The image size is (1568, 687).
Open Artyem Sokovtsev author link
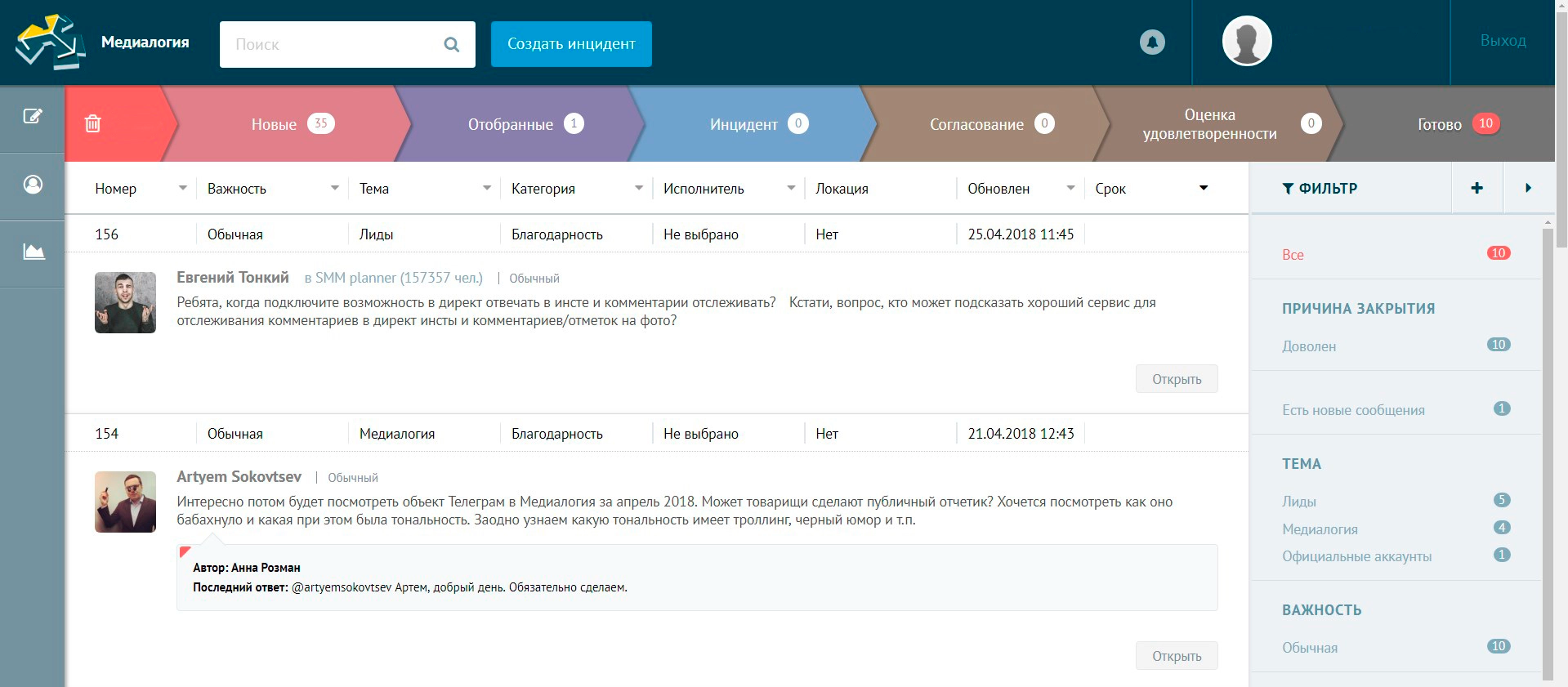(x=239, y=477)
